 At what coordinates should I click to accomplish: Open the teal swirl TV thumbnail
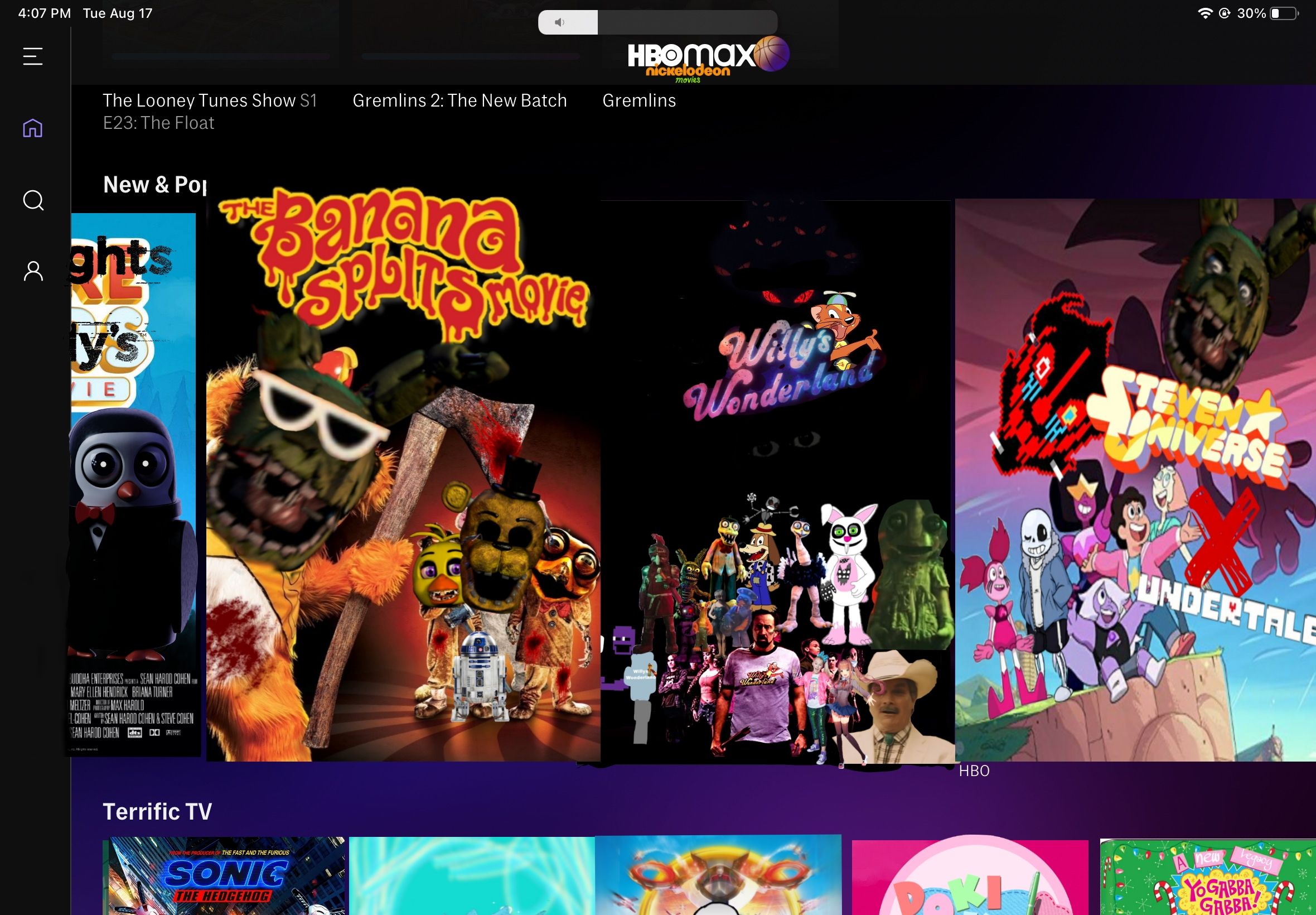(x=472, y=875)
